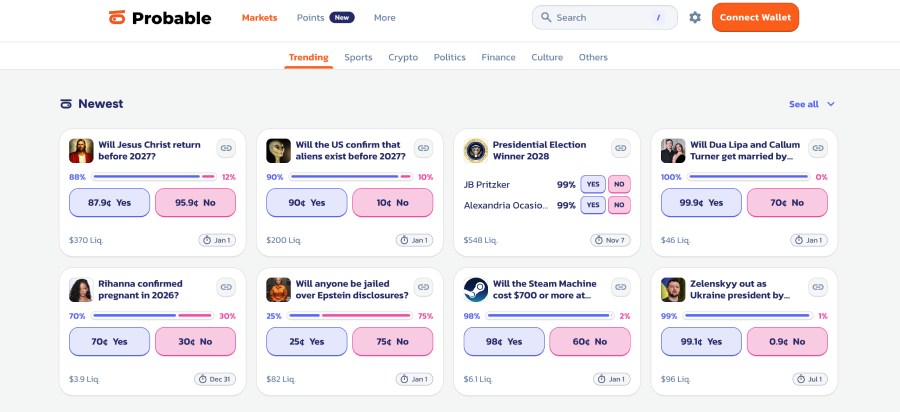Screen dimensions: 900x412
Task: Copy link for Zelenskyy market
Action: (x=818, y=287)
